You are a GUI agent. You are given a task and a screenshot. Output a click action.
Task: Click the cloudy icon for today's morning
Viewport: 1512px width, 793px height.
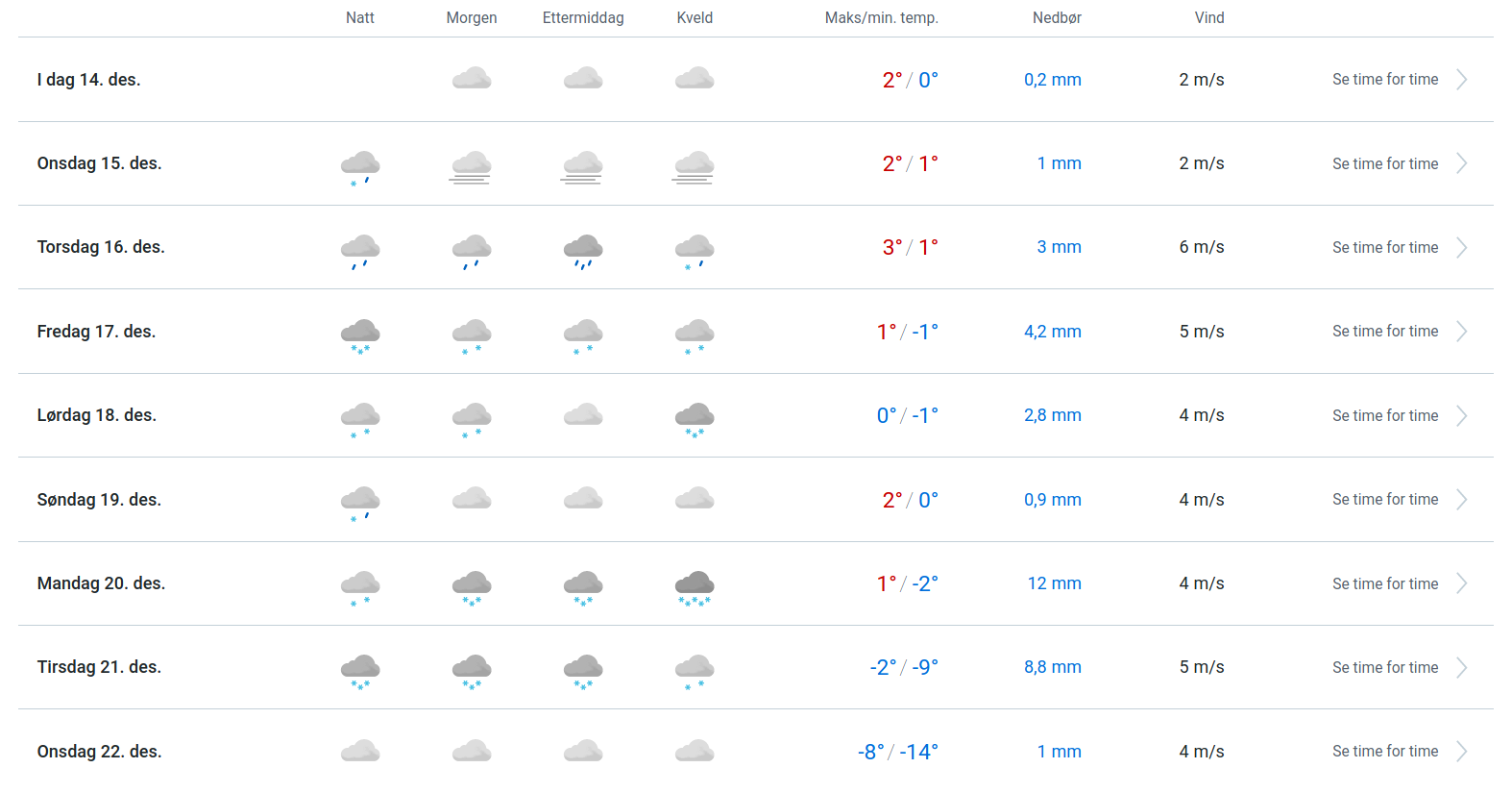(472, 79)
